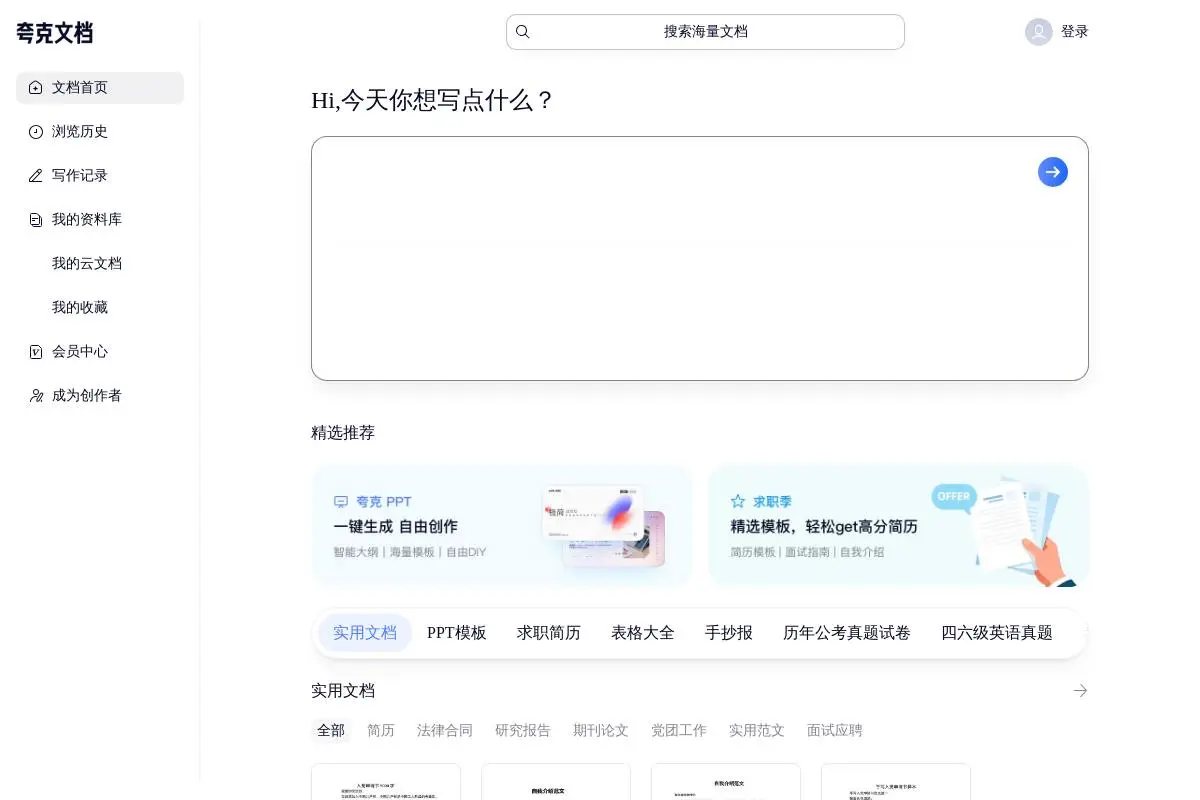Click the 实用文档 section arrow
Image resolution: width=1200 pixels, height=800 pixels.
pos(1080,691)
